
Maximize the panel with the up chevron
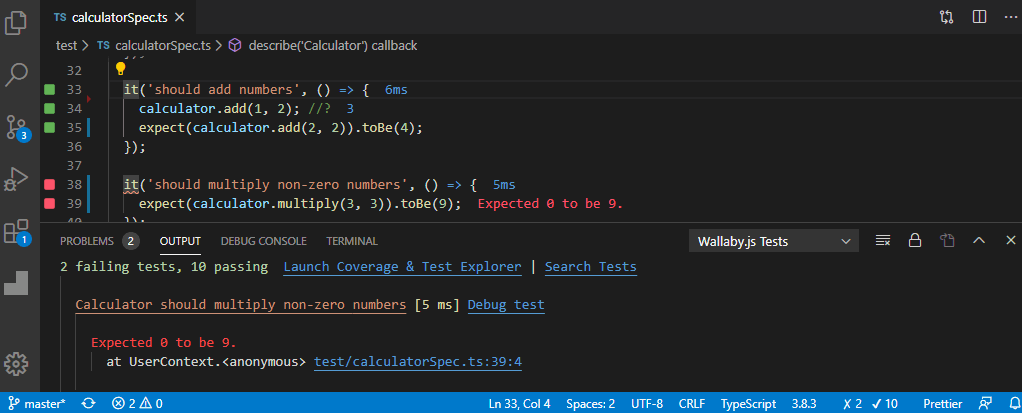click(x=979, y=241)
